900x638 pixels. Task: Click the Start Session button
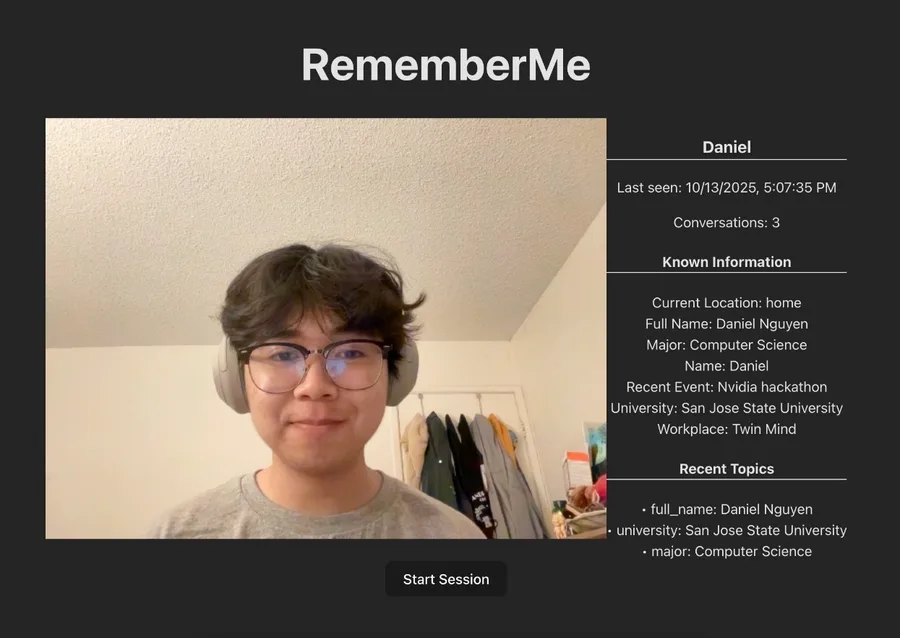coord(446,579)
